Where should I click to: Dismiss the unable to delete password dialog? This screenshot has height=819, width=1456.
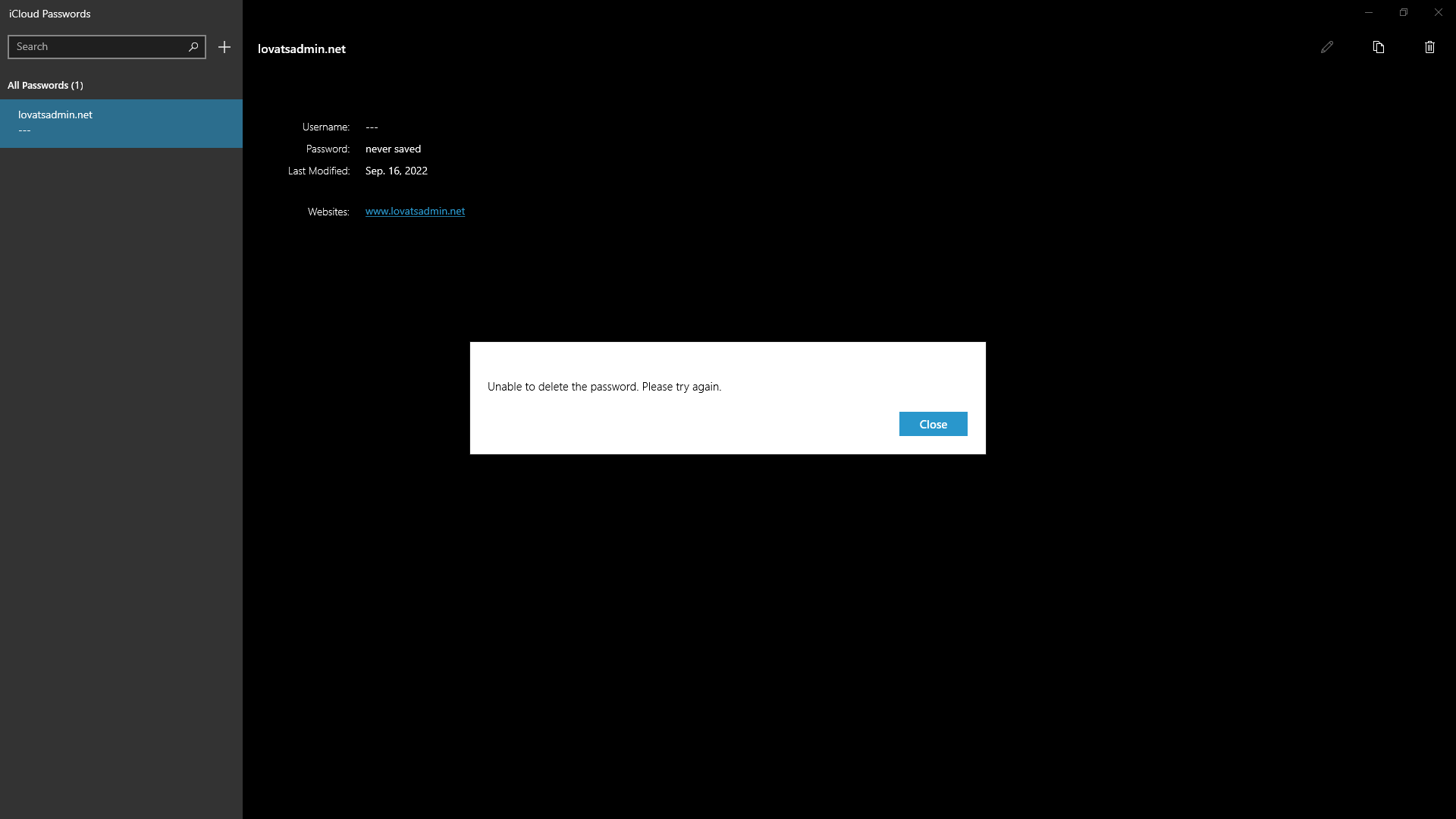click(x=933, y=424)
